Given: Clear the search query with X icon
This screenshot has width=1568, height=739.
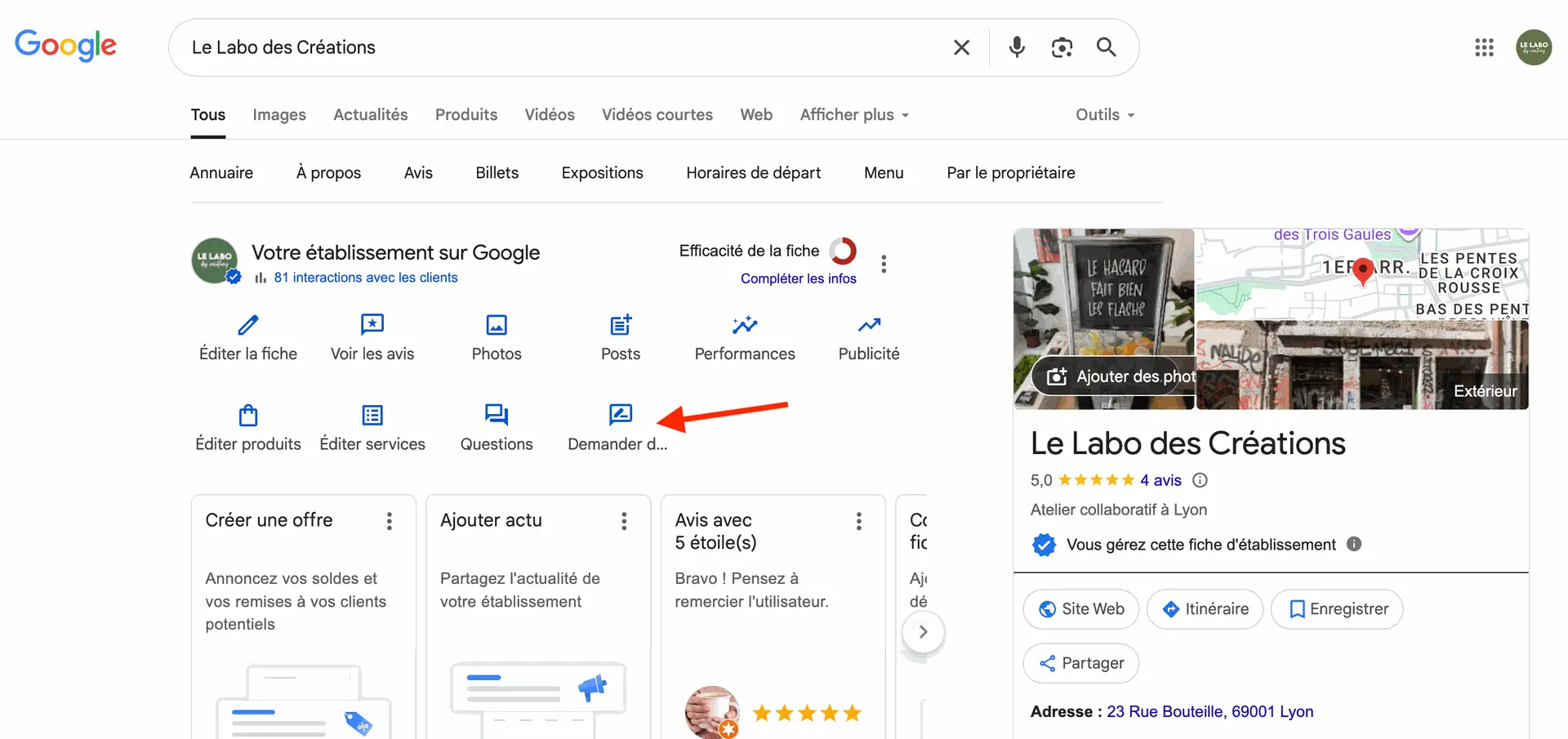Looking at the screenshot, I should 961,47.
